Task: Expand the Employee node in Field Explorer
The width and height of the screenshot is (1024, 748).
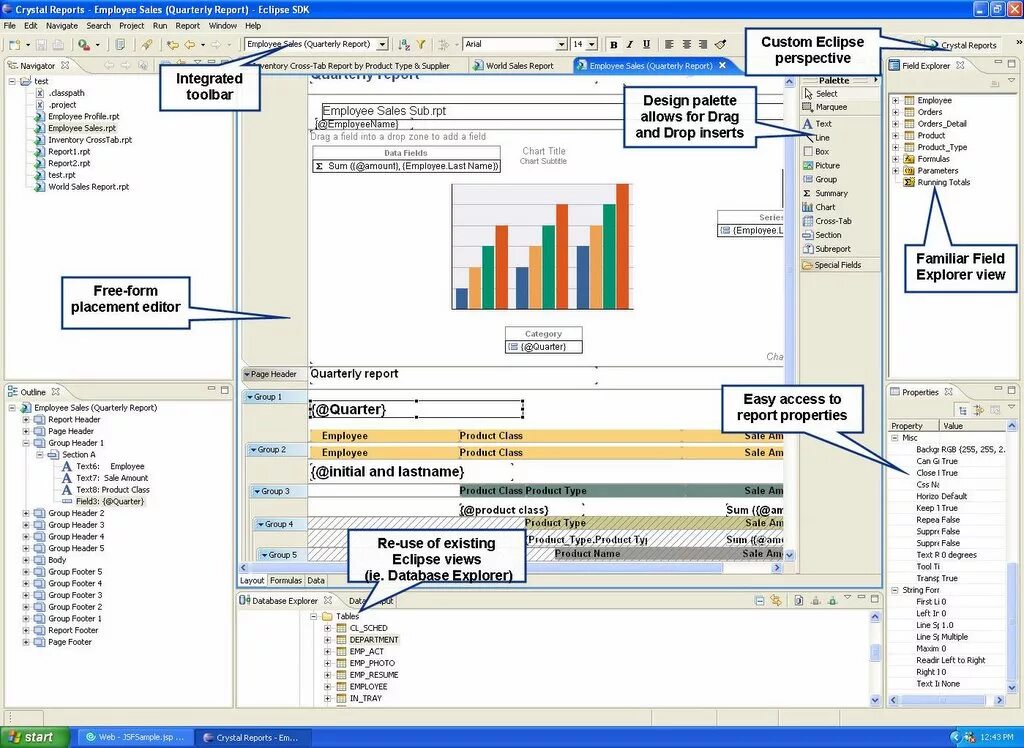Action: (x=895, y=101)
